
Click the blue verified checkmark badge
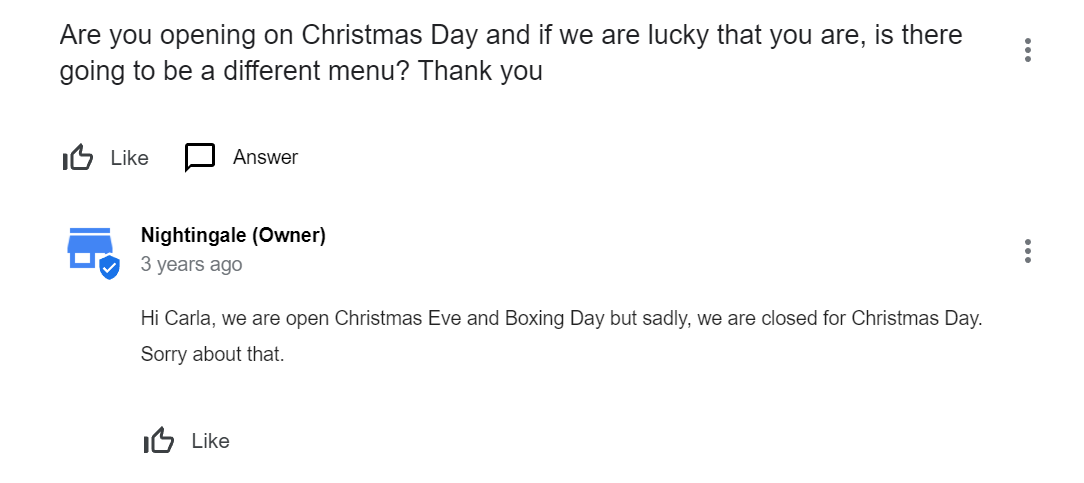coord(109,267)
